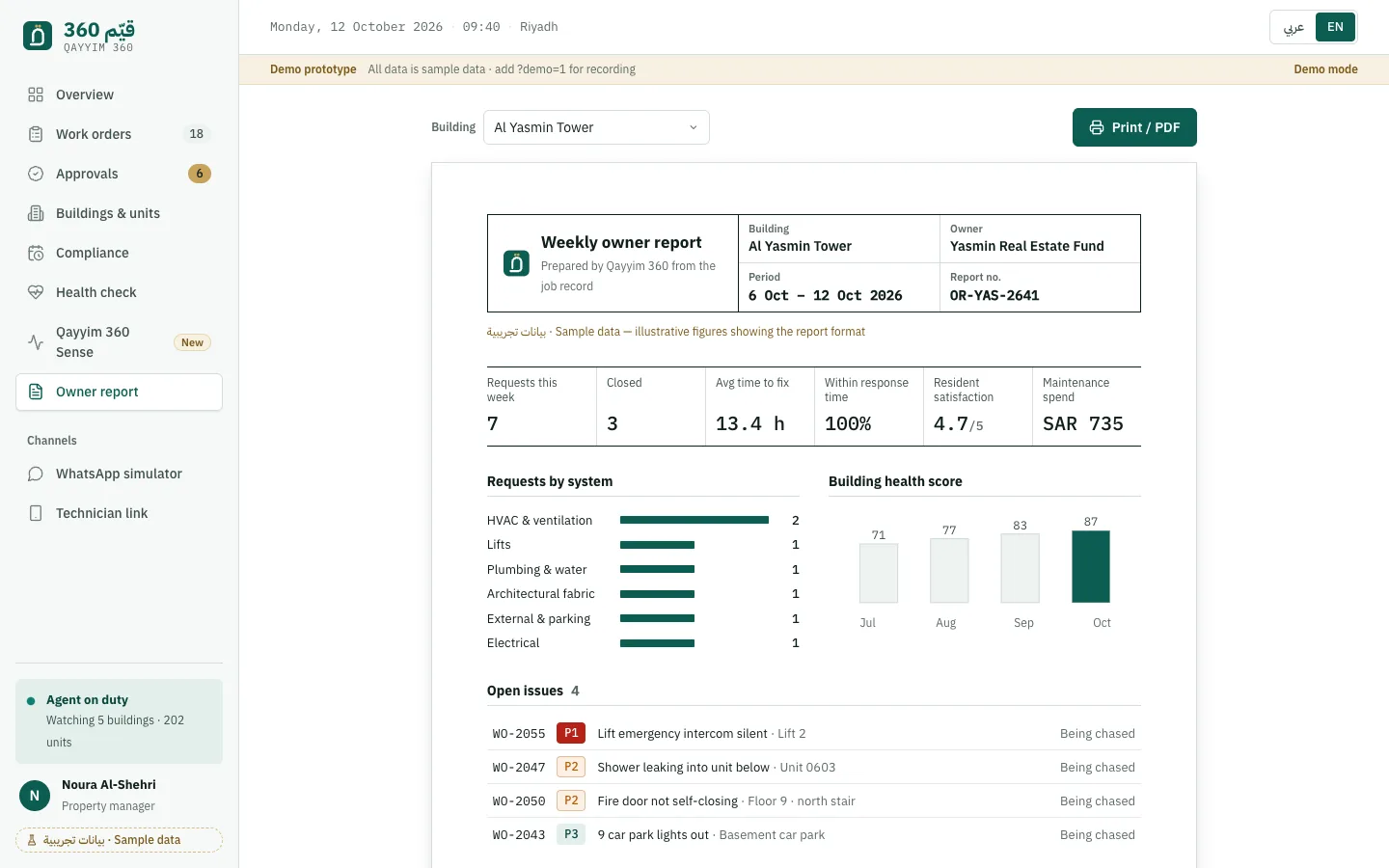Open Buildings & units icon
1389x868 pixels.
(36, 213)
